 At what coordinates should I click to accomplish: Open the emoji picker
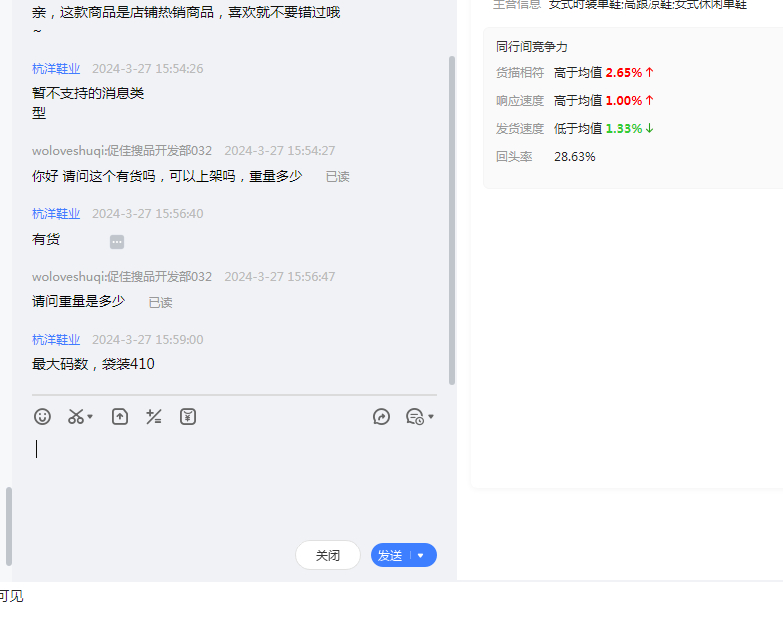[x=42, y=417]
